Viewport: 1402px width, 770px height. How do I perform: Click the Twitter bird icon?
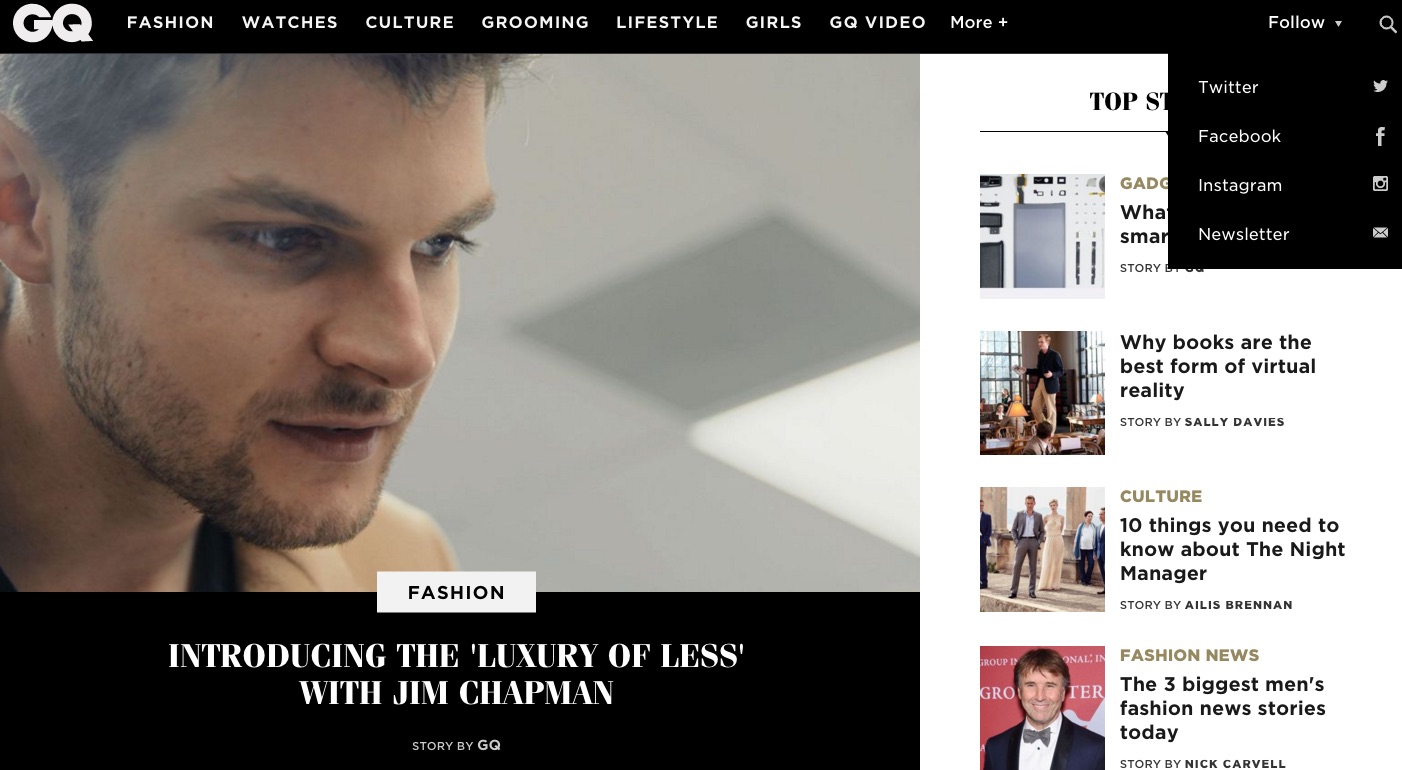1380,86
